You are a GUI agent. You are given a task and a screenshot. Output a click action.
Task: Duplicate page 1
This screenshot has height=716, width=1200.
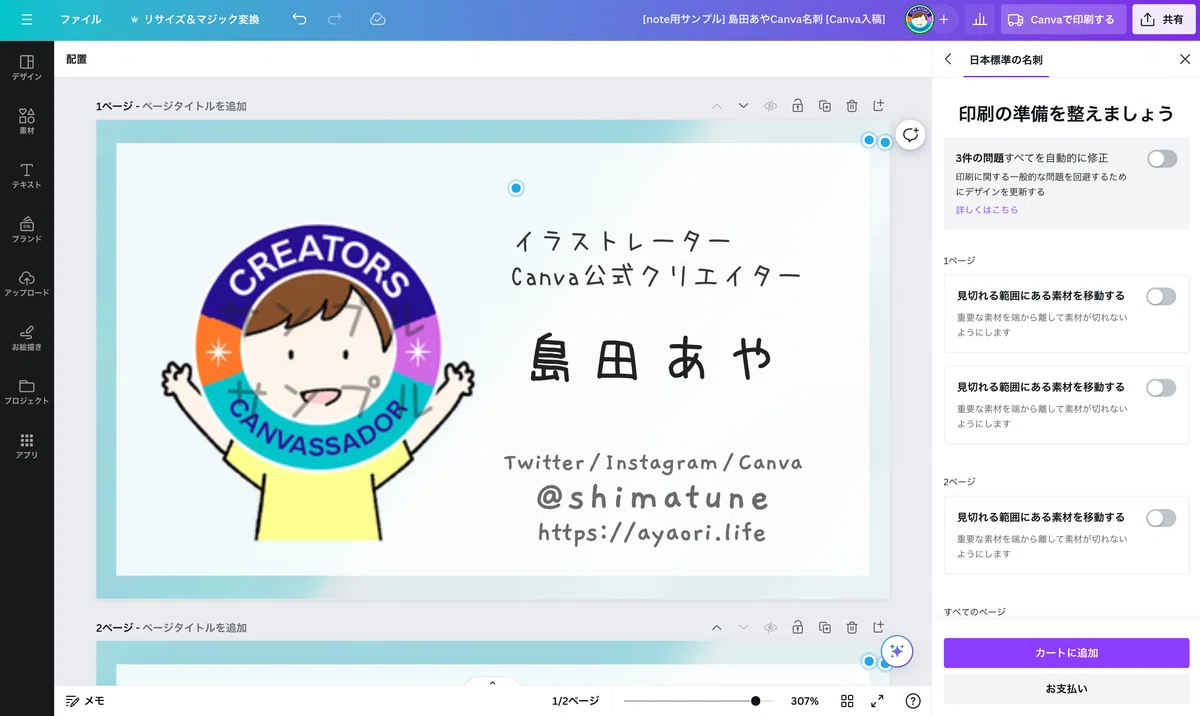point(824,106)
